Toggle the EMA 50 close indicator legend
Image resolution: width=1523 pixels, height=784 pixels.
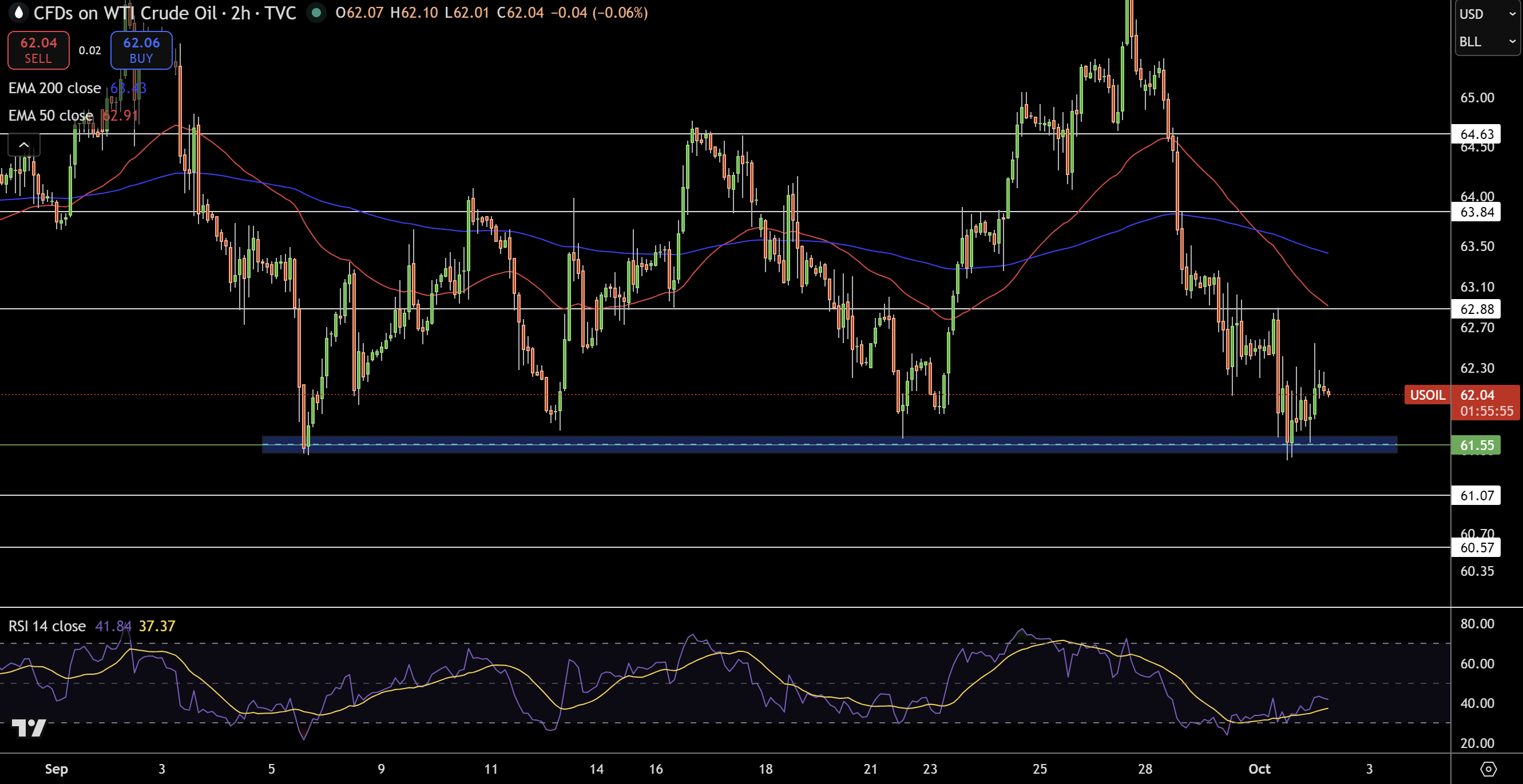pos(51,115)
